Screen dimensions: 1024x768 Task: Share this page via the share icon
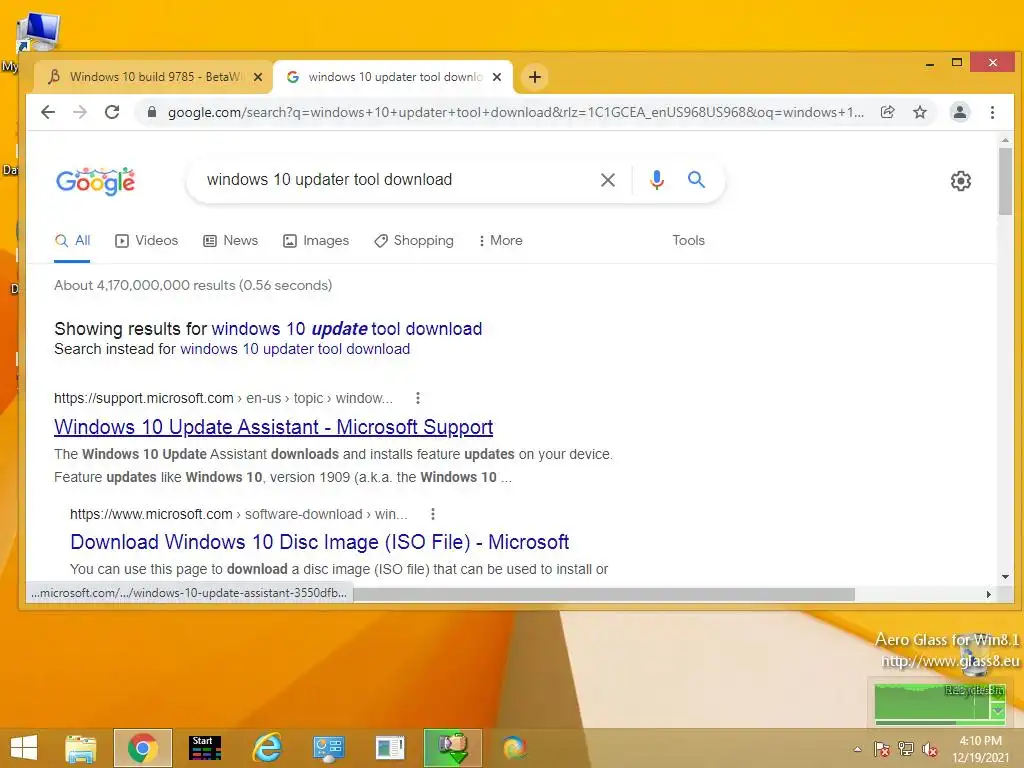pos(887,112)
